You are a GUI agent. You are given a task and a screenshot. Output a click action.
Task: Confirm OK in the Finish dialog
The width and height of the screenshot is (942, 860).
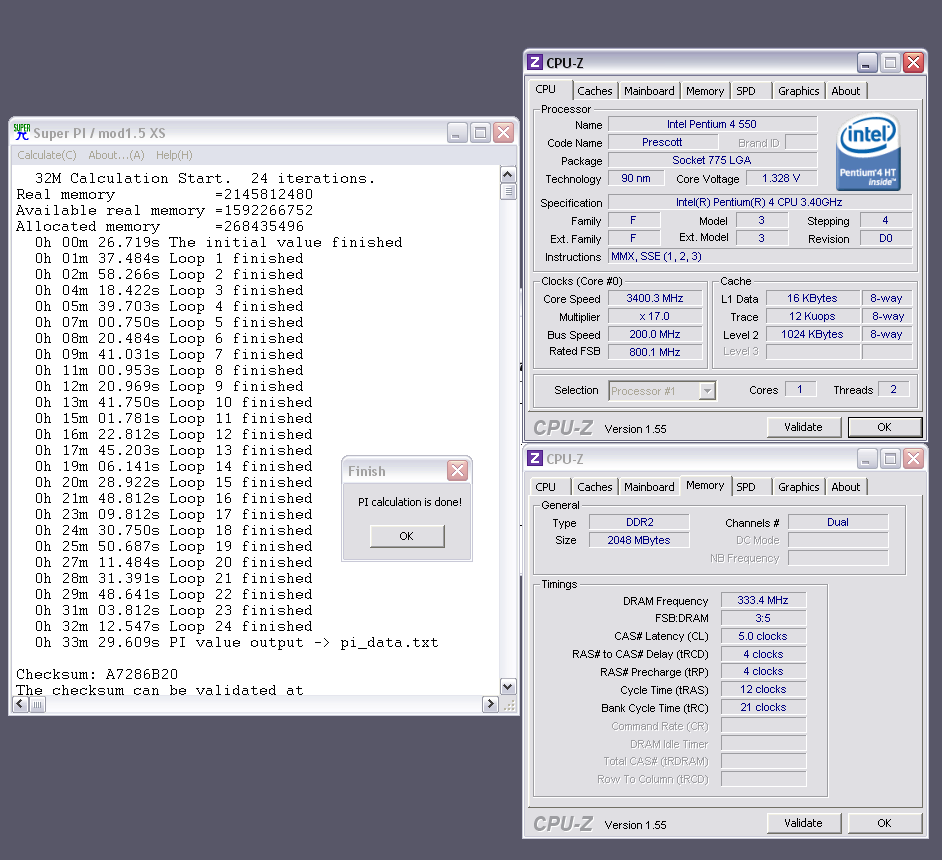407,536
